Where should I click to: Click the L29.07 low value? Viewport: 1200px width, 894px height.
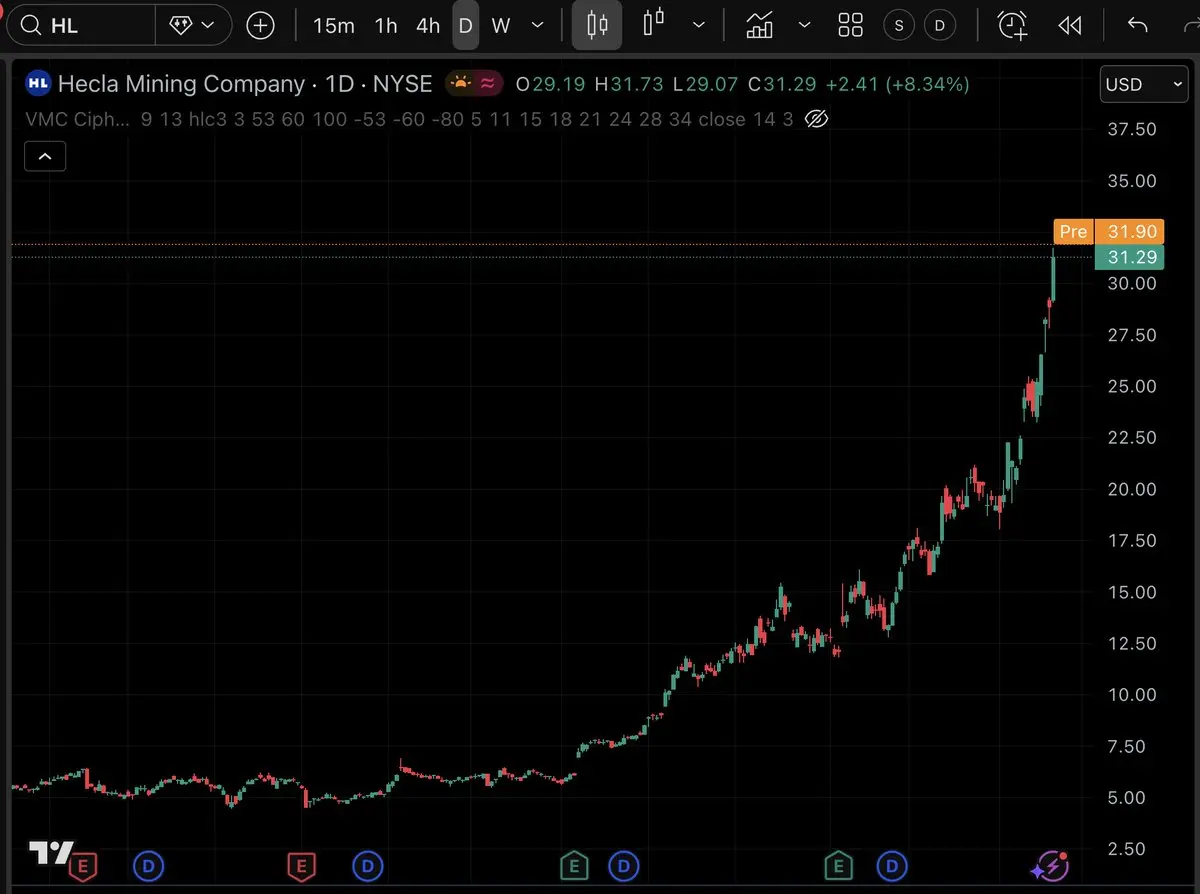coord(706,84)
